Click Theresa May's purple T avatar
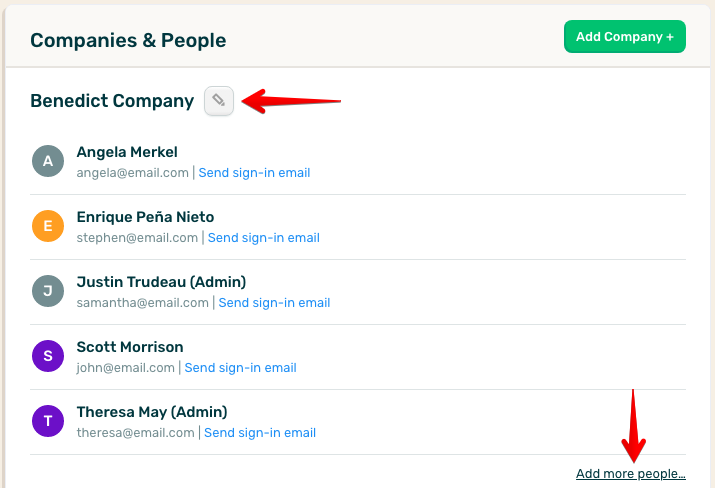This screenshot has height=488, width=715. 48,421
